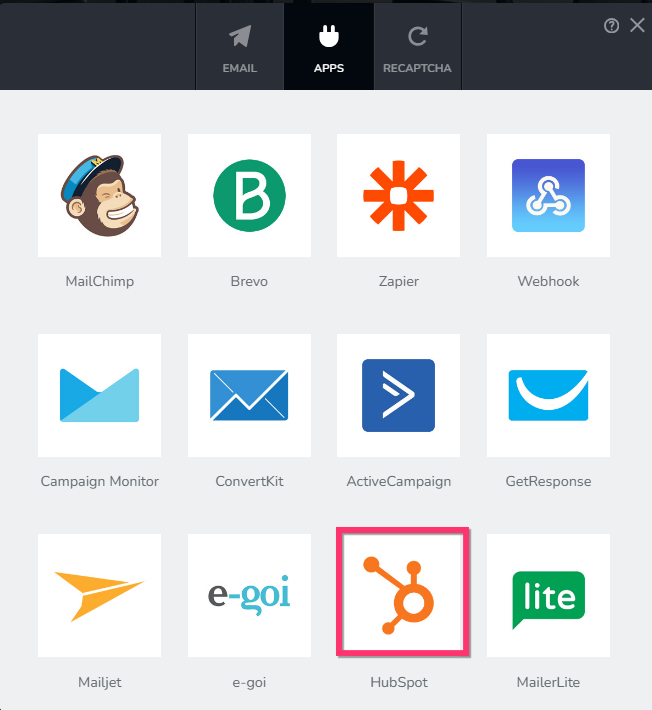This screenshot has width=652, height=710.
Task: Click the HubSpot label text
Action: pyautogui.click(x=398, y=682)
